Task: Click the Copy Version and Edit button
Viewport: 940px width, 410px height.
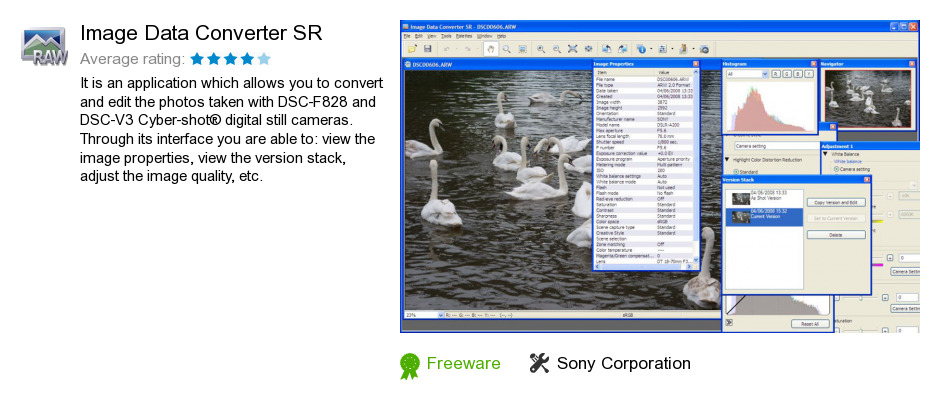Action: (x=836, y=203)
